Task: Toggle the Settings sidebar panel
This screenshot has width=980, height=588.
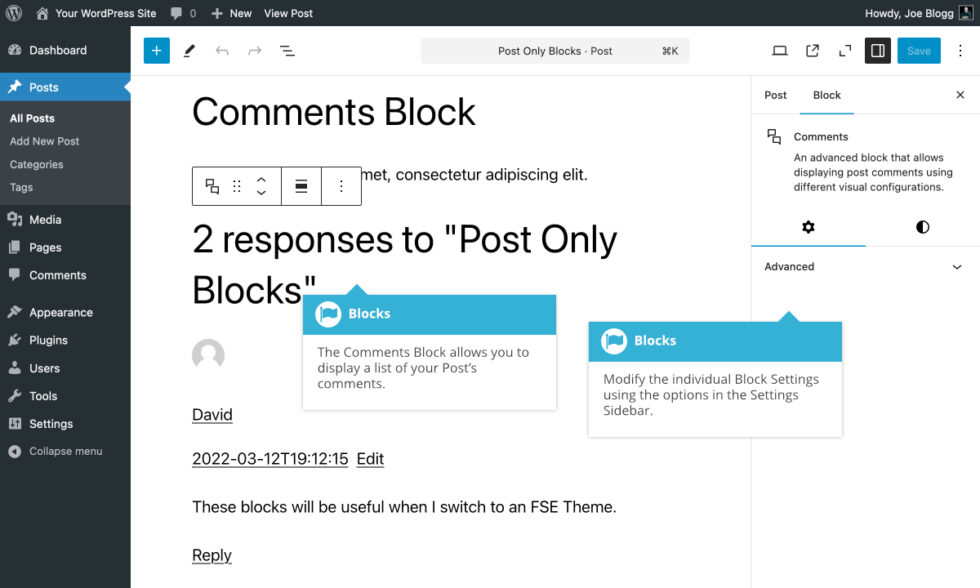Action: pyautogui.click(x=878, y=51)
